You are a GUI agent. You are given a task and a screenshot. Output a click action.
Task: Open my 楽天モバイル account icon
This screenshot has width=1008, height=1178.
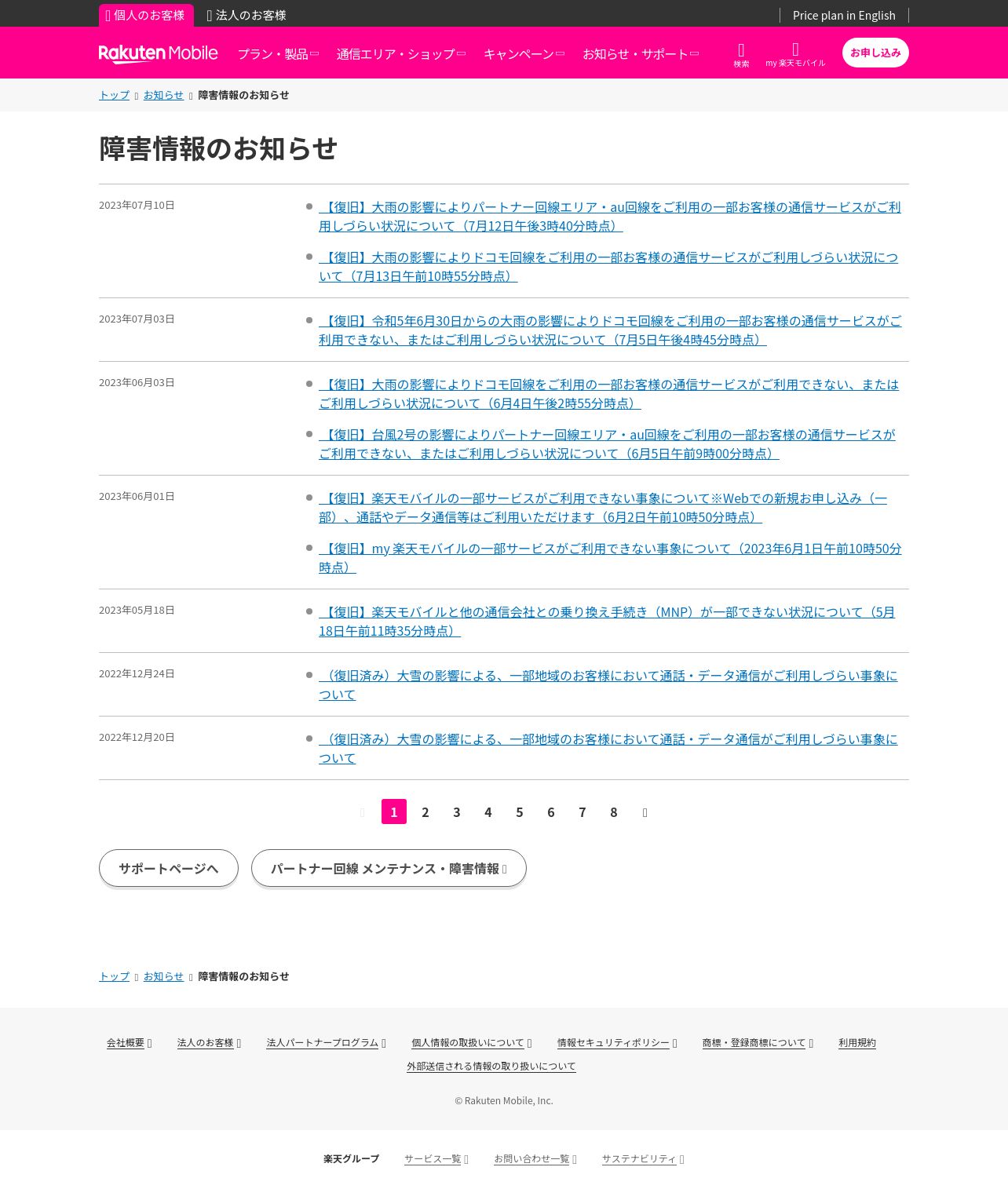tap(795, 55)
